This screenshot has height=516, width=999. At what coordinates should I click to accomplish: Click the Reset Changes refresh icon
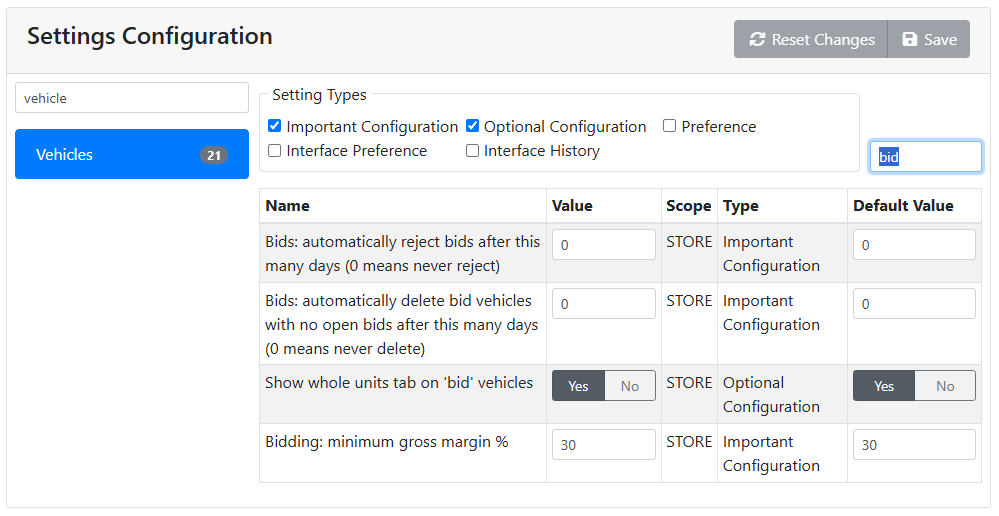pyautogui.click(x=756, y=40)
